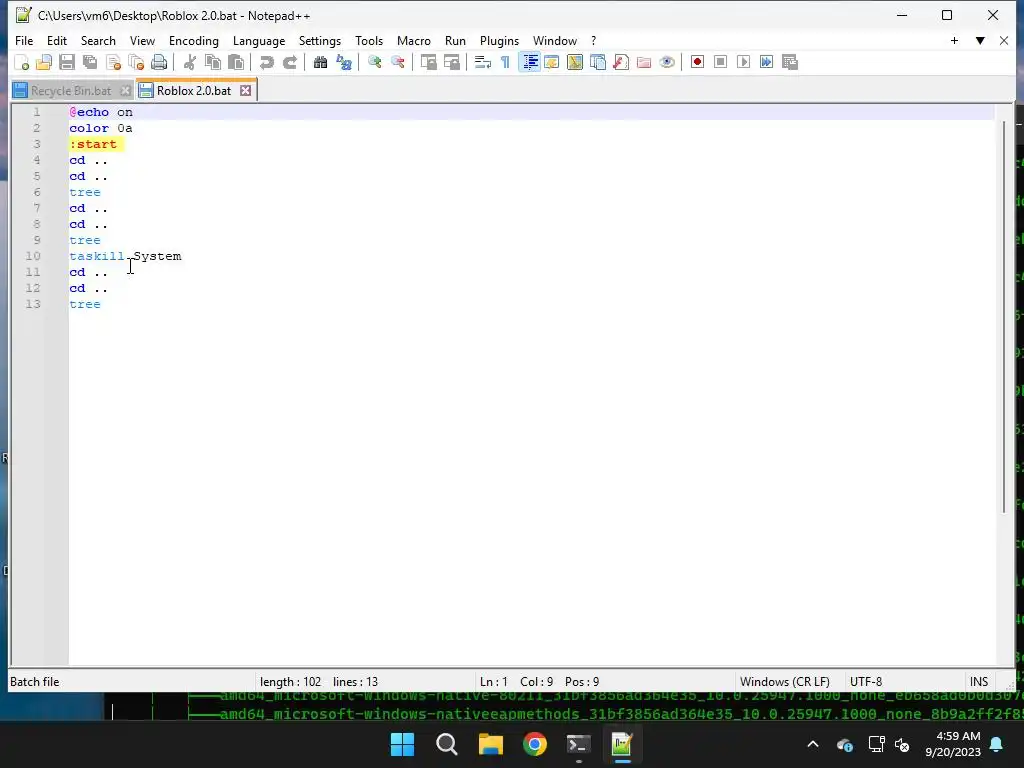Paste clipboard content using the Paste icon

click(x=236, y=62)
